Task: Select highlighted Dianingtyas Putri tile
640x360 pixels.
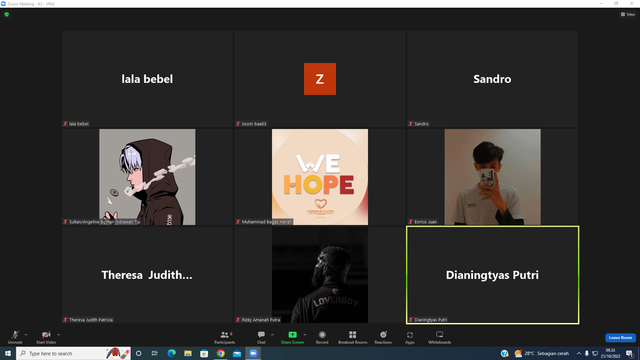Action: (x=492, y=275)
